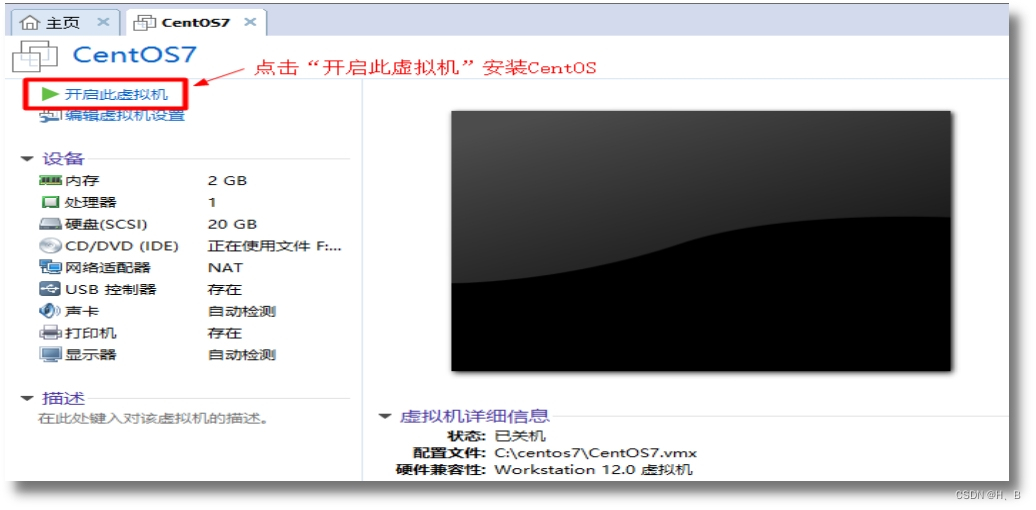Start VM via 开启此虚拟机 link
Screen dimensions: 1036x510
click(116, 94)
